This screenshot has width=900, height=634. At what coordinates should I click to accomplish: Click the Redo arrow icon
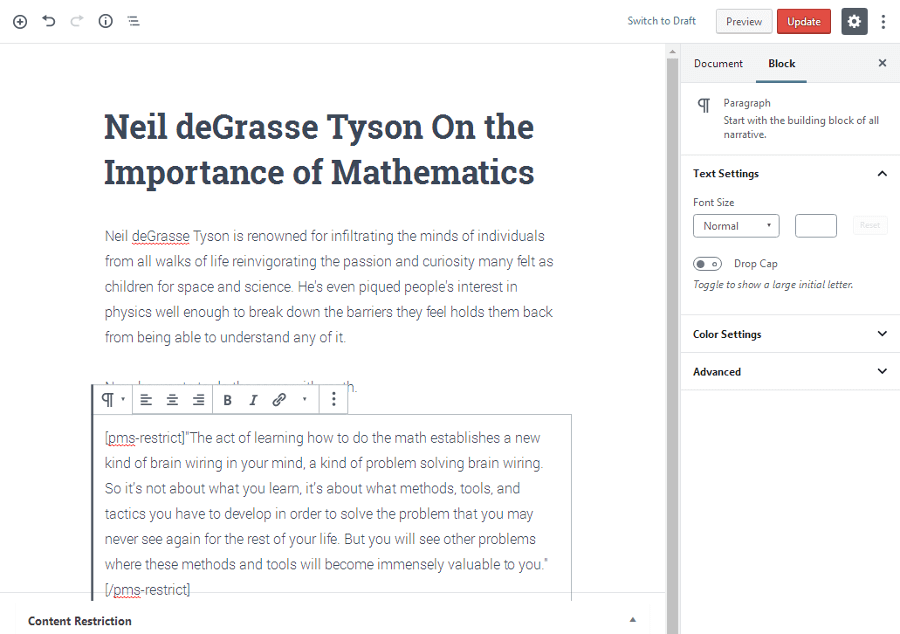77,21
